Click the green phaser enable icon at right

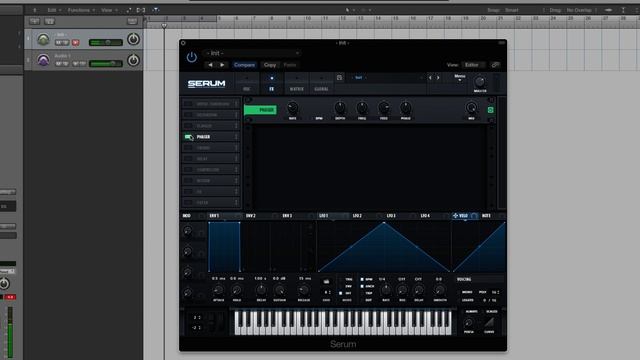point(491,110)
